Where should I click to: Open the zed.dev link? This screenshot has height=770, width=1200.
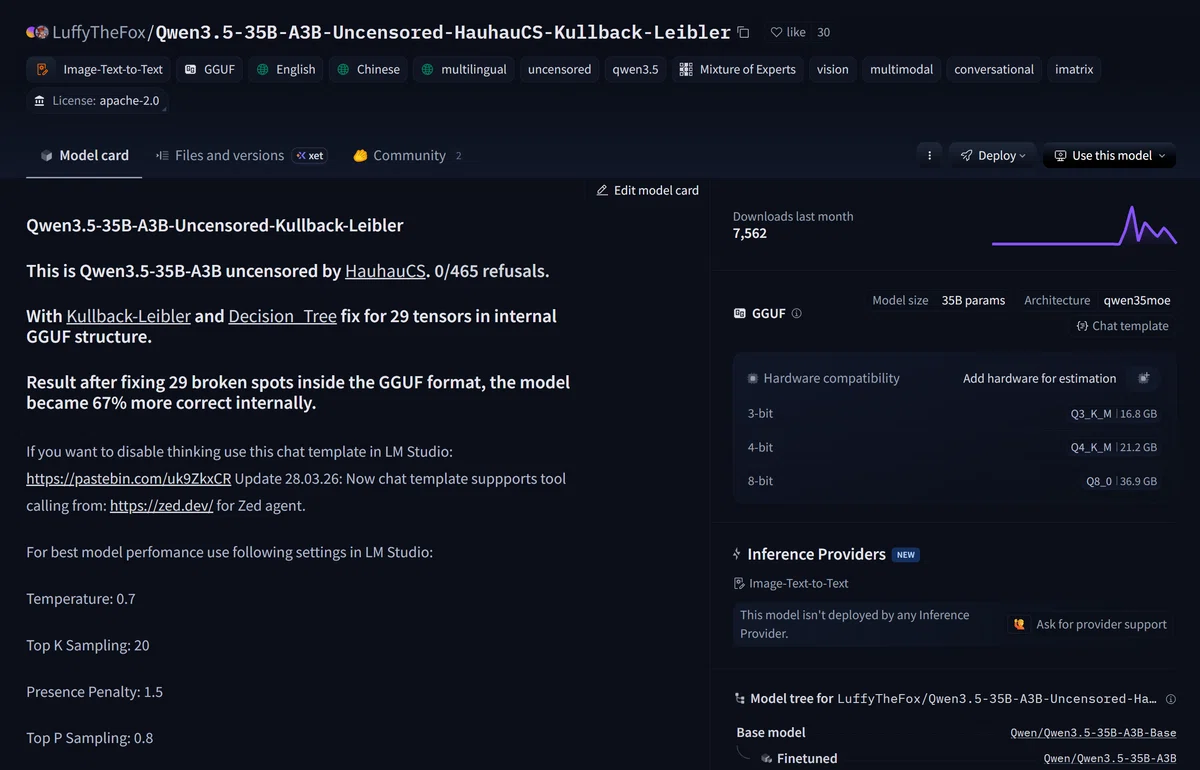(161, 505)
